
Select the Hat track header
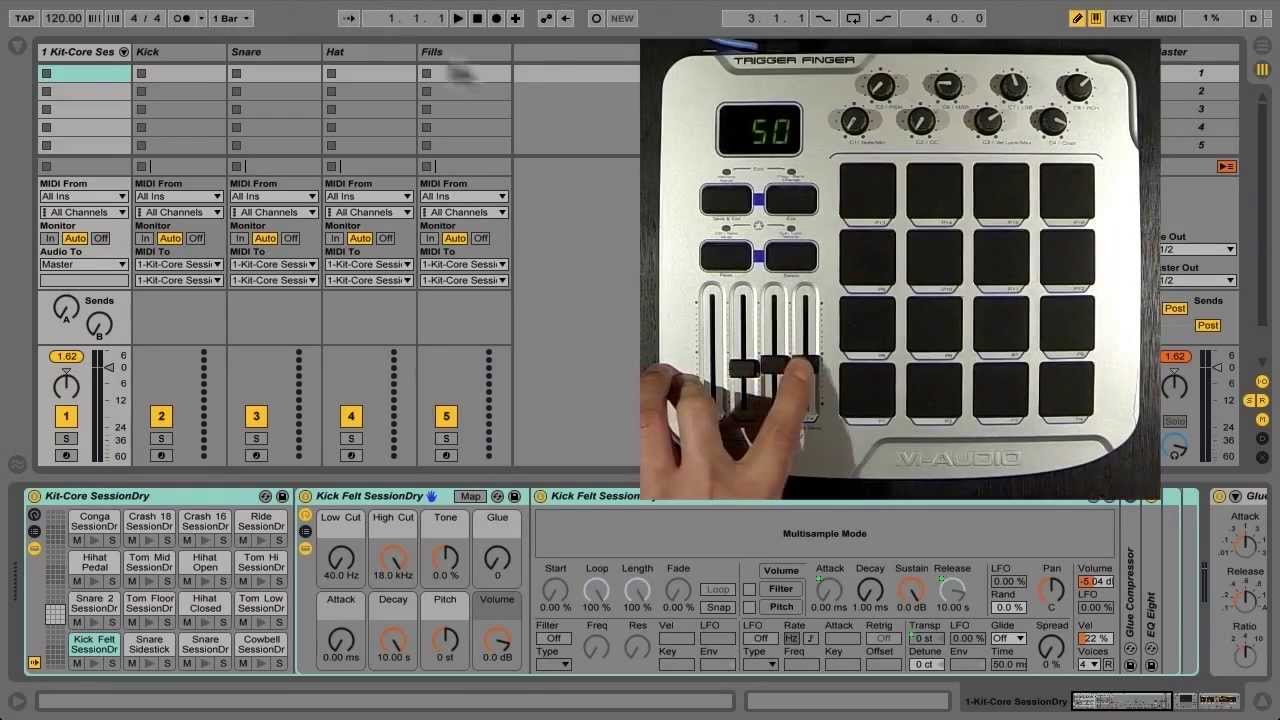click(370, 52)
